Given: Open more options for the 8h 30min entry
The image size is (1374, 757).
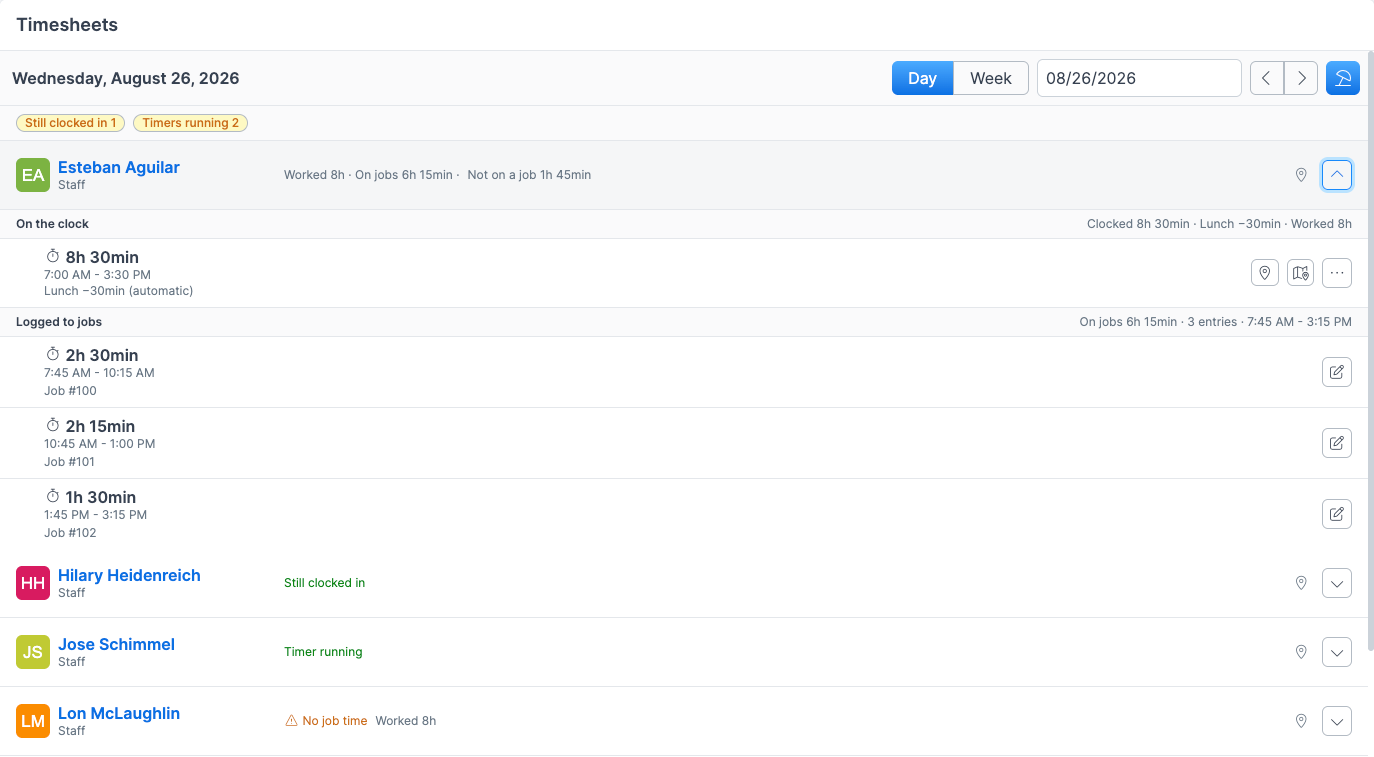Looking at the screenshot, I should [x=1337, y=273].
